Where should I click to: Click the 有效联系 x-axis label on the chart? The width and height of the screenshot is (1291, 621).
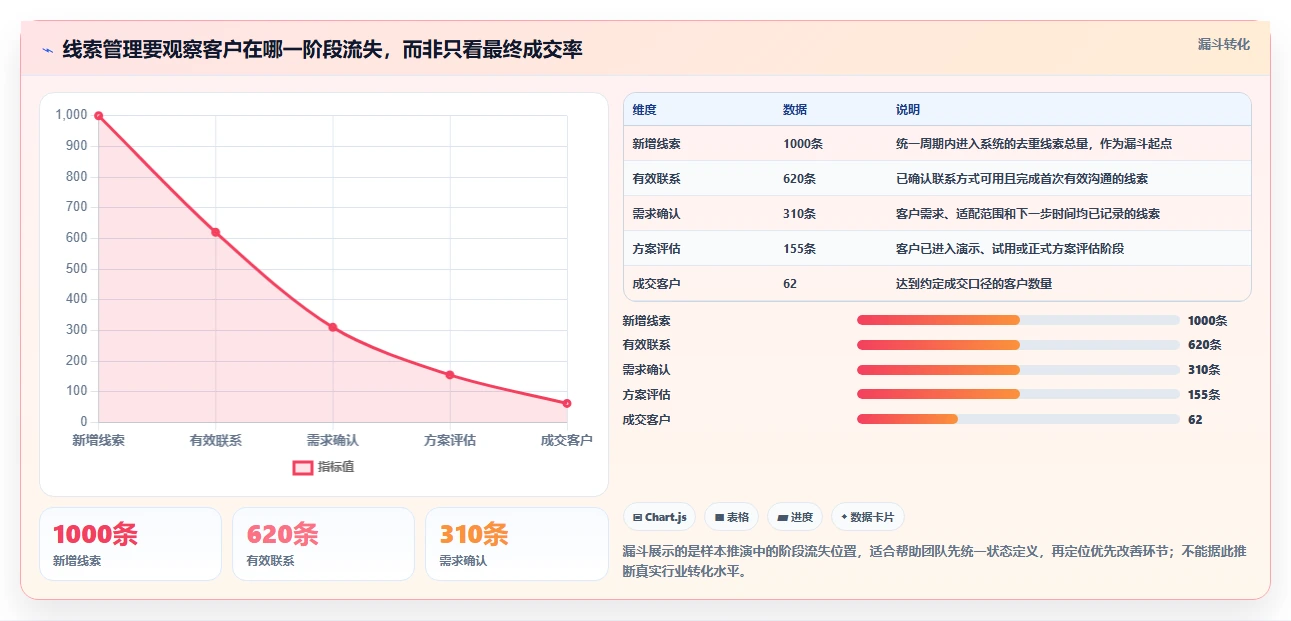tap(216, 440)
